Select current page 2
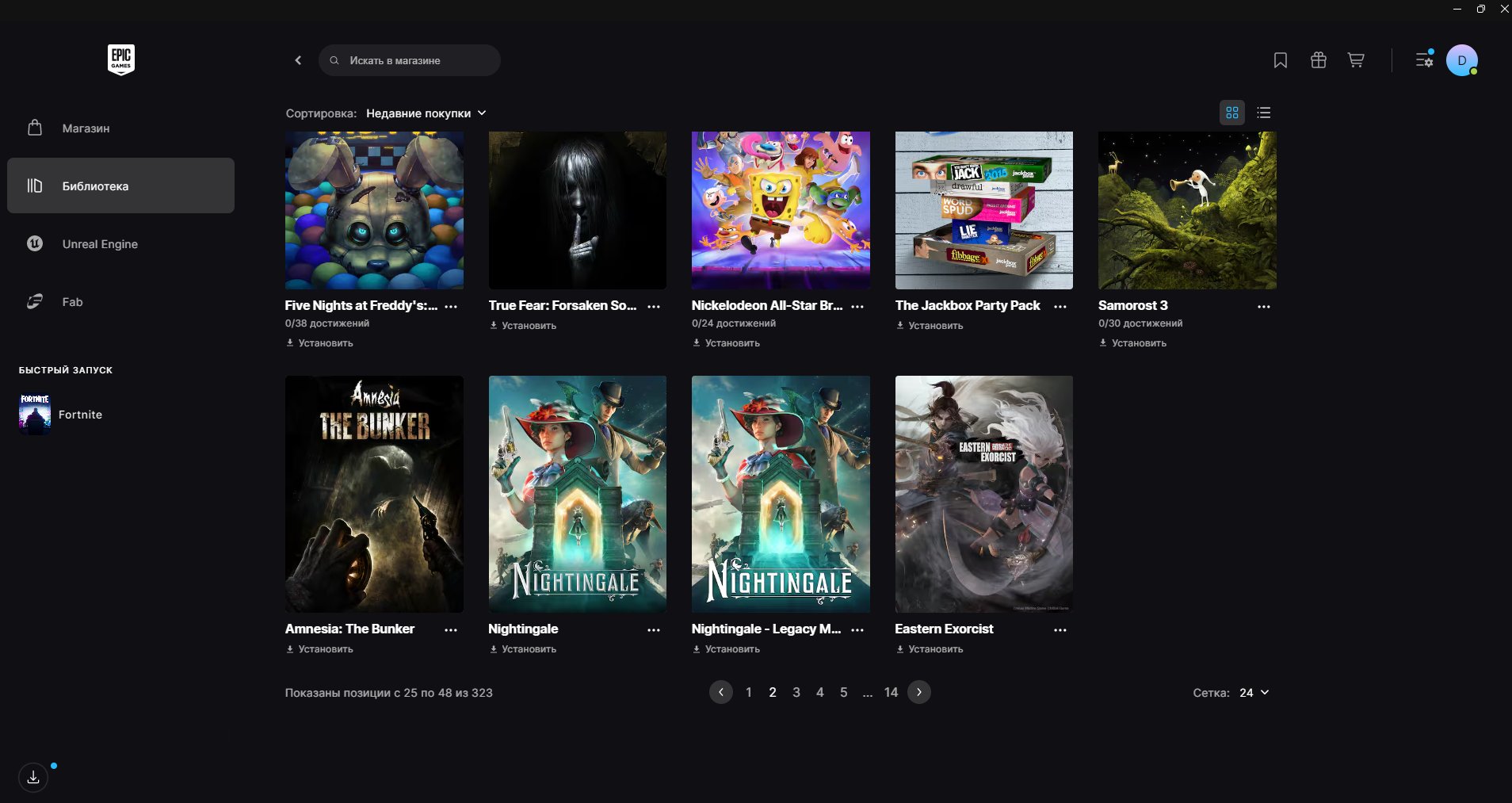This screenshot has width=1512, height=803. tap(773, 692)
